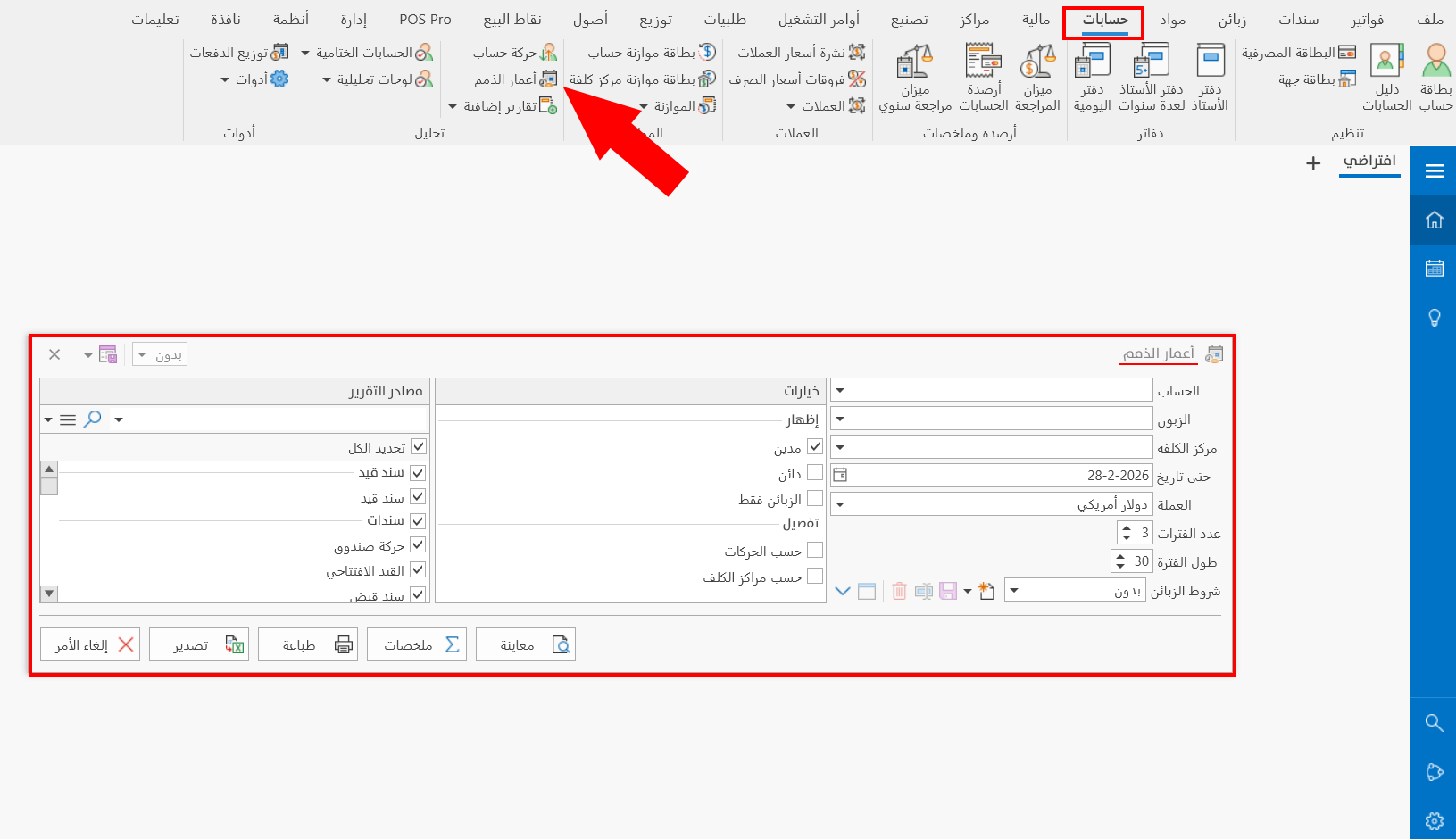
Task: Open دليل الحسابات
Action: pyautogui.click(x=1387, y=79)
